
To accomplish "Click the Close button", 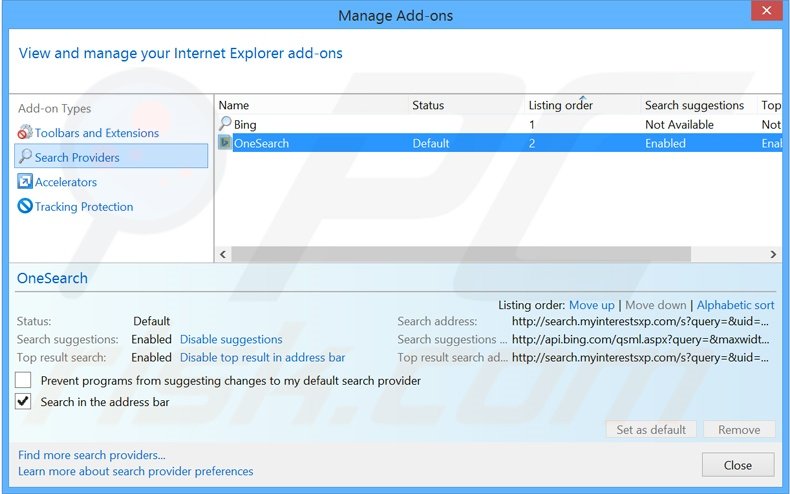I will click(x=738, y=465).
